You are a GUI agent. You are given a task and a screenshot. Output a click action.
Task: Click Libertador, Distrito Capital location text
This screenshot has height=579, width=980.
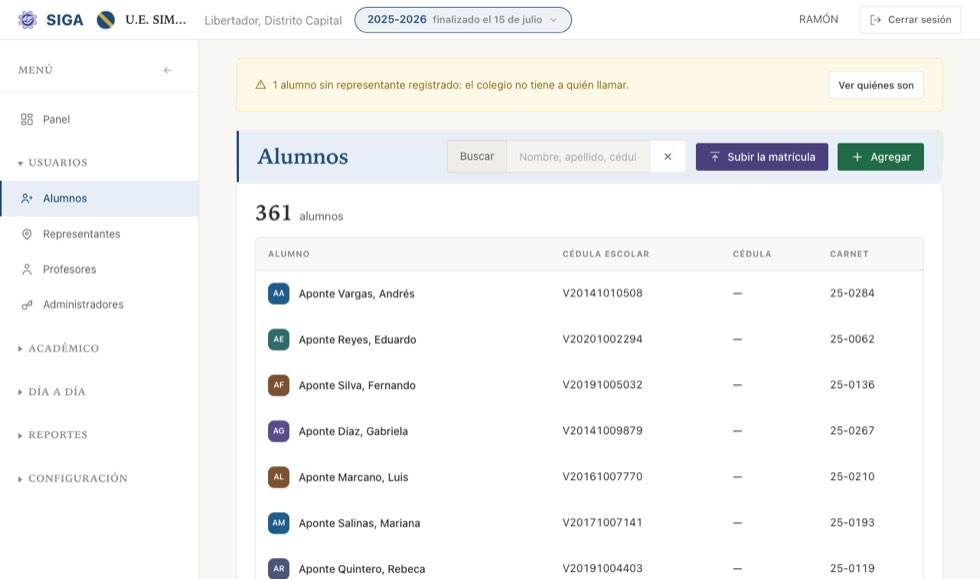(273, 21)
